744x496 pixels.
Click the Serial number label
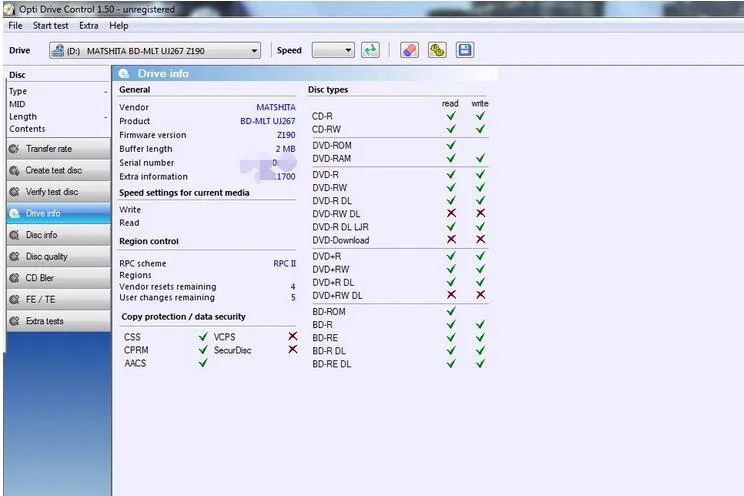pyautogui.click(x=147, y=162)
